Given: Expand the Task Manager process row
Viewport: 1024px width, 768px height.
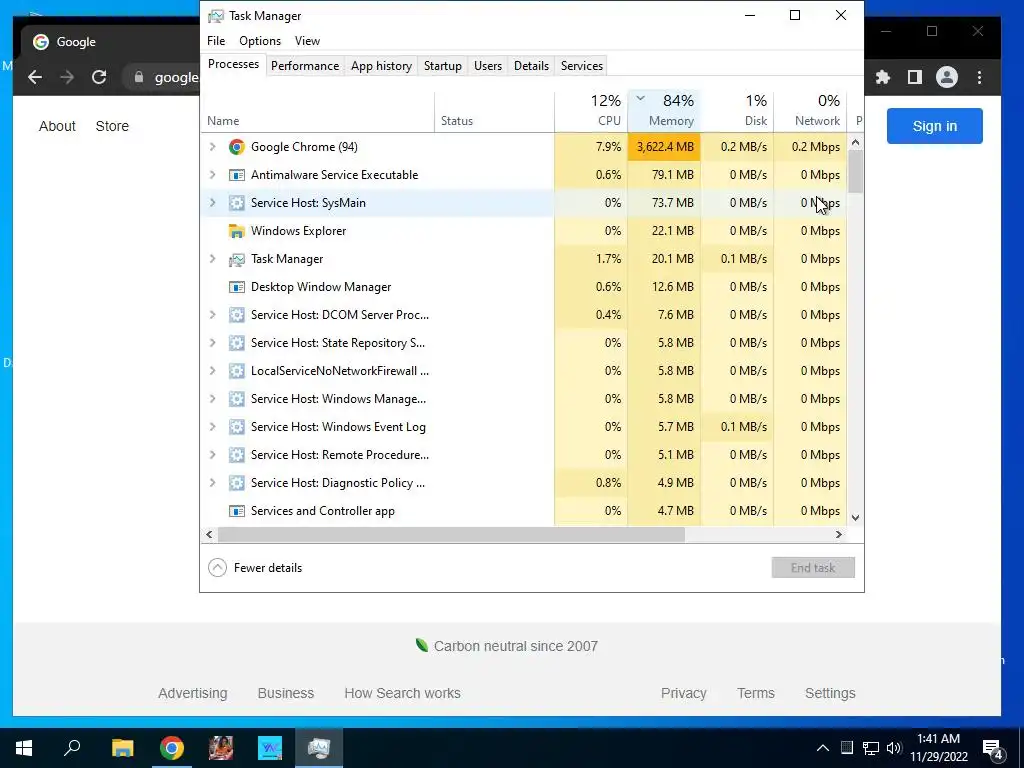Looking at the screenshot, I should pos(212,259).
